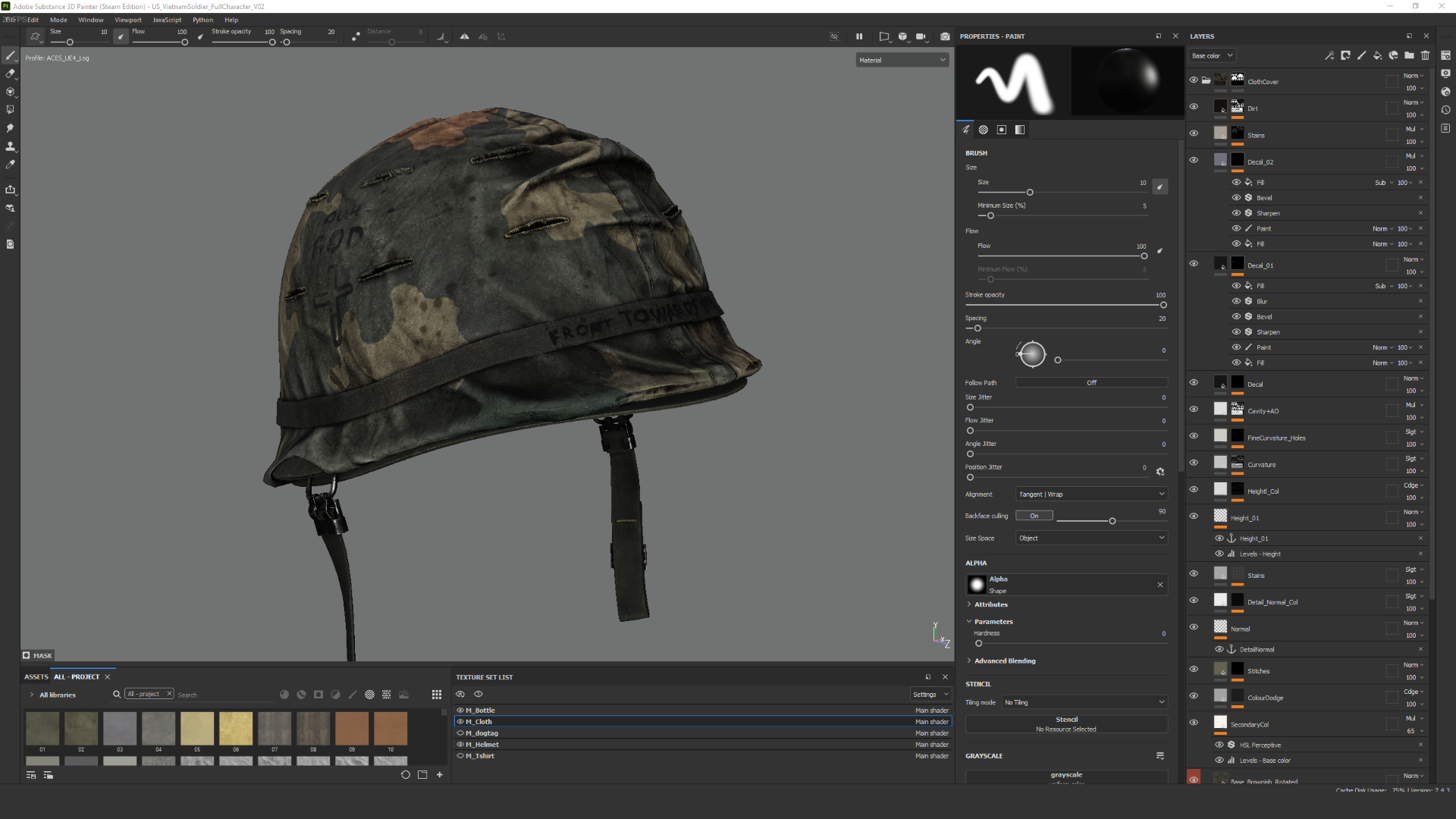Select the Polygon Fill tool

10,110
